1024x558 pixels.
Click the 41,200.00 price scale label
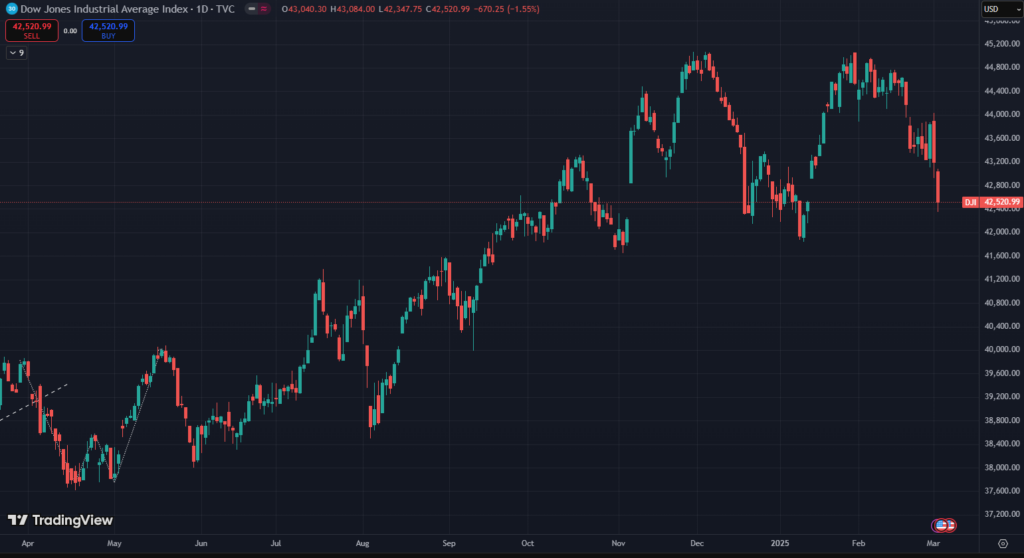point(1002,279)
